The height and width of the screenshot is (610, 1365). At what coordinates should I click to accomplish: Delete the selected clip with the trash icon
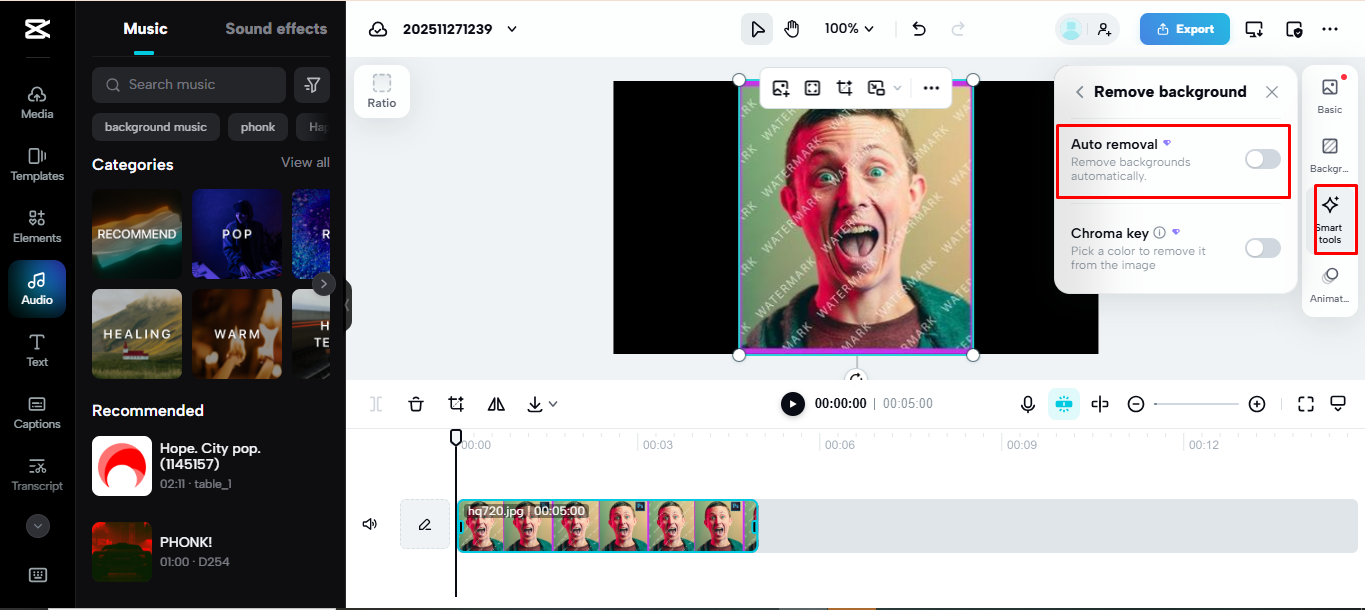pos(415,403)
